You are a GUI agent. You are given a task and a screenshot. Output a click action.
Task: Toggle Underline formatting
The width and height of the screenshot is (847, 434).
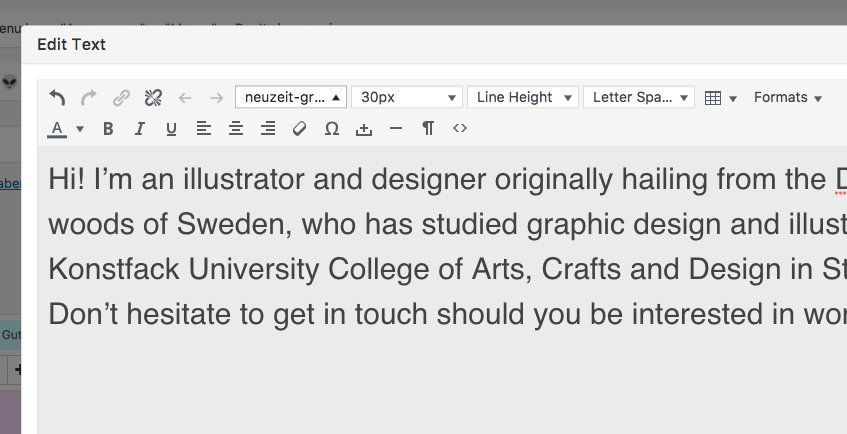click(x=171, y=128)
